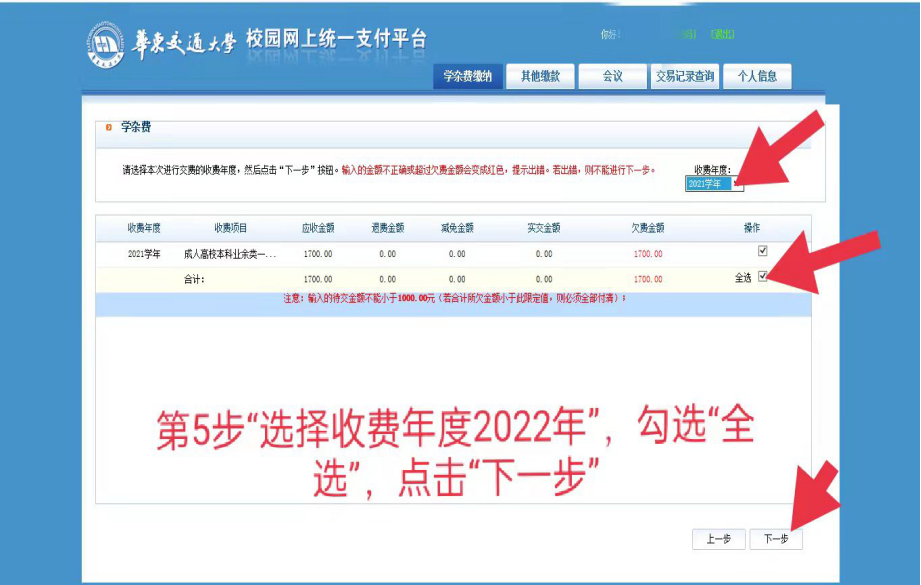The width and height of the screenshot is (921, 585).
Task: Click the 下一步 next button
Action: [776, 539]
